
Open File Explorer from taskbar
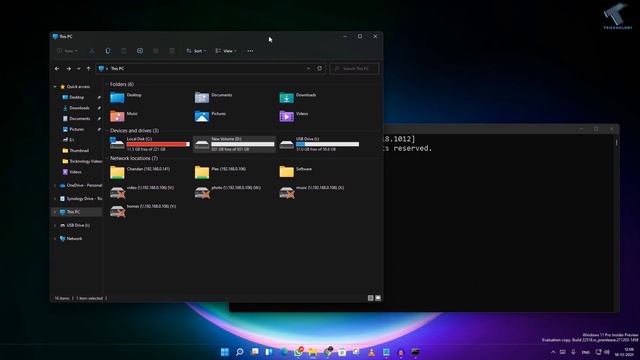pyautogui.click(x=313, y=352)
